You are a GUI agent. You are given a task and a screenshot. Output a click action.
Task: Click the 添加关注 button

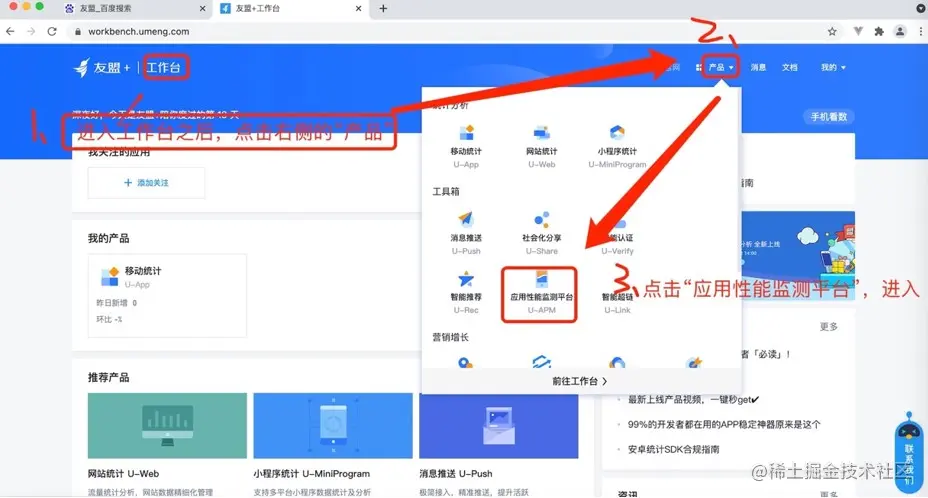146,183
